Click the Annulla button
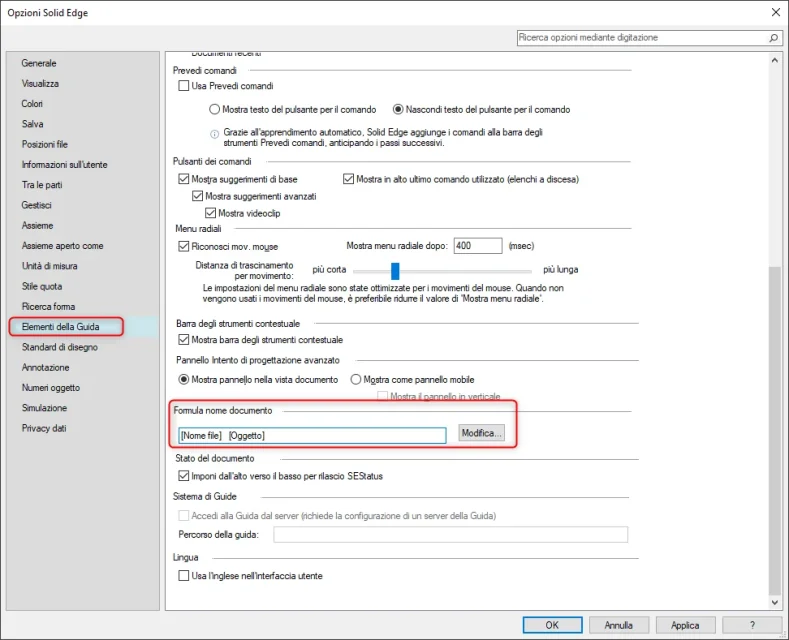 coord(618,625)
